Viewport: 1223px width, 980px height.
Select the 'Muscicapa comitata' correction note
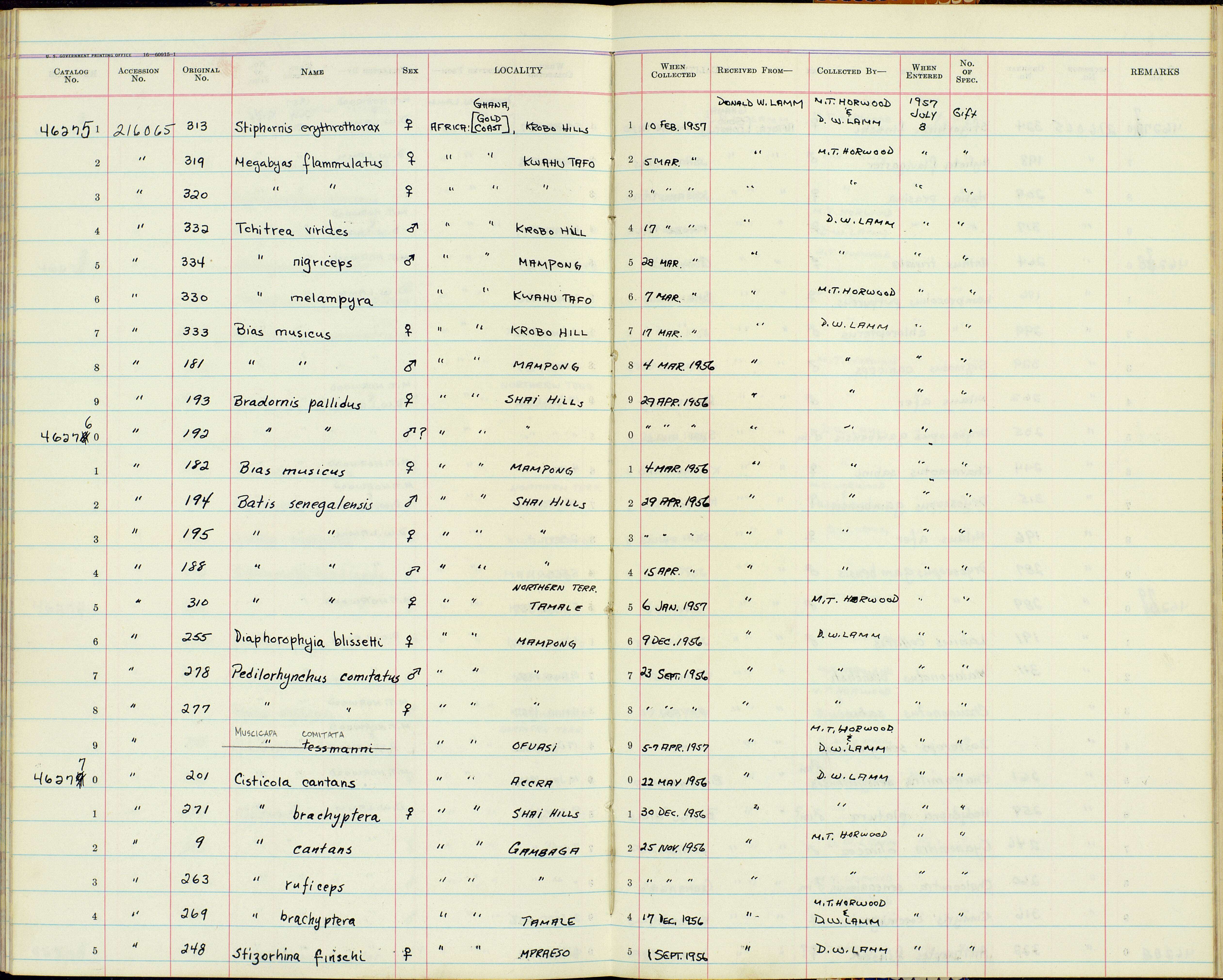pyautogui.click(x=290, y=734)
